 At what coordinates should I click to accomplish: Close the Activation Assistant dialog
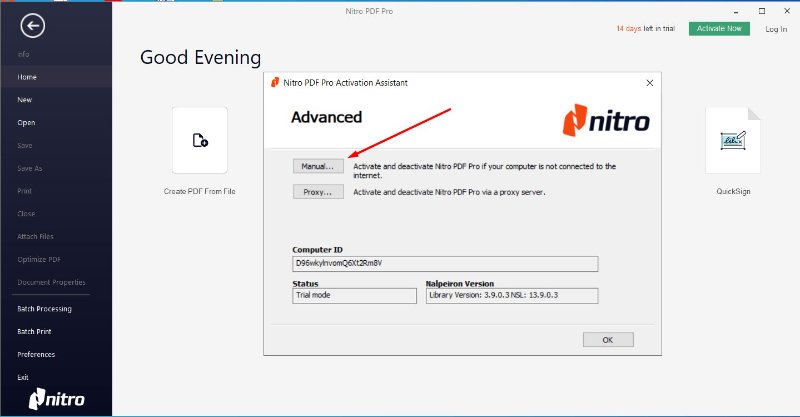[x=649, y=83]
